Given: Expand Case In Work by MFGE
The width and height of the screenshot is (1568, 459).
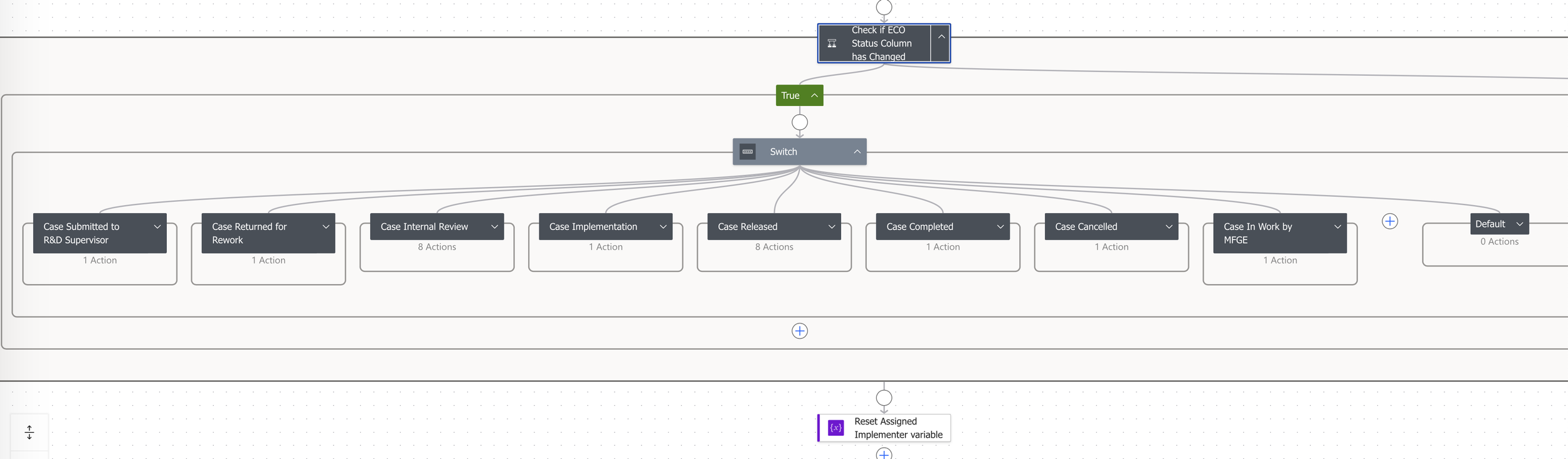Looking at the screenshot, I should [1338, 227].
